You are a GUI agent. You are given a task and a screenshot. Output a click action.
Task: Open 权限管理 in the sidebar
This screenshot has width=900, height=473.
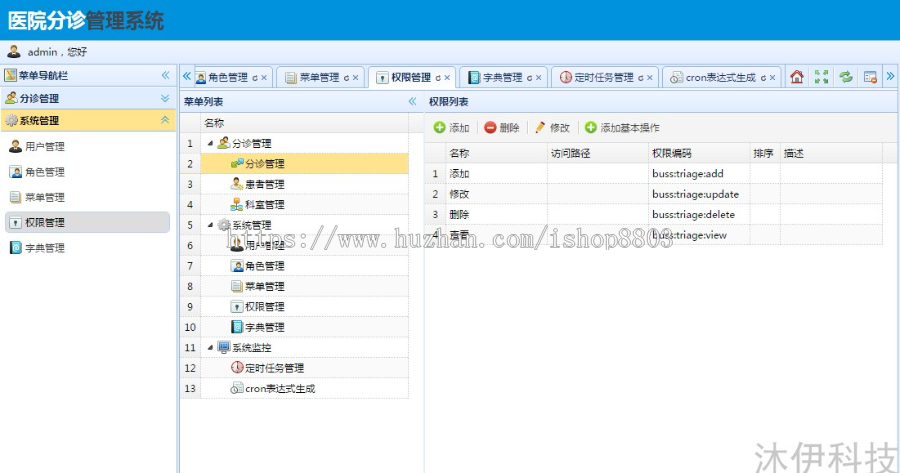(87, 222)
